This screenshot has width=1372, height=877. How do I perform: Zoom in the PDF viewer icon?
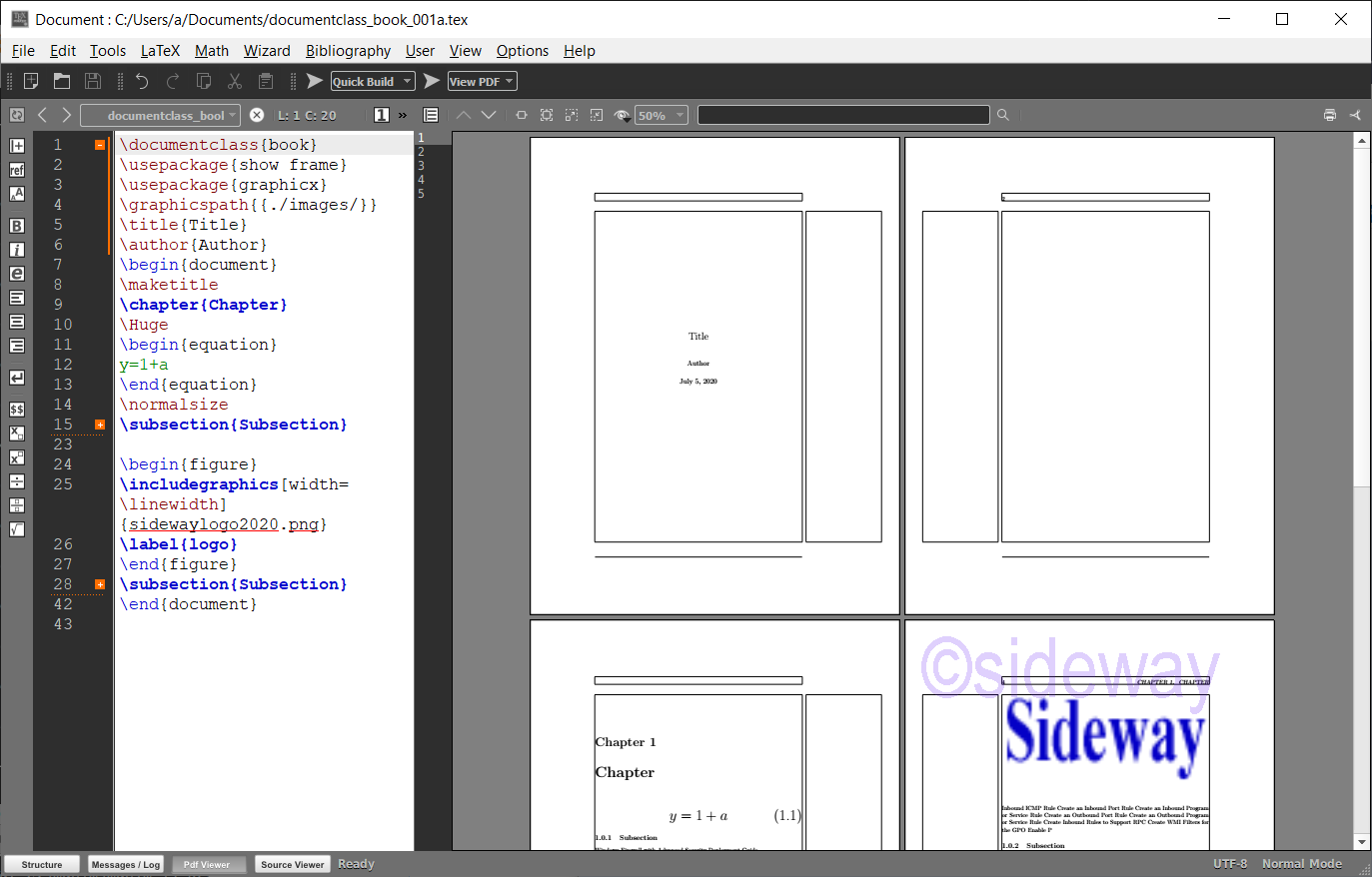[x=572, y=115]
